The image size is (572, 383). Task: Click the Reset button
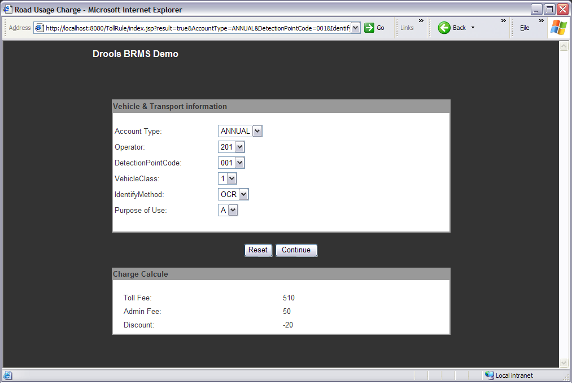[258, 250]
